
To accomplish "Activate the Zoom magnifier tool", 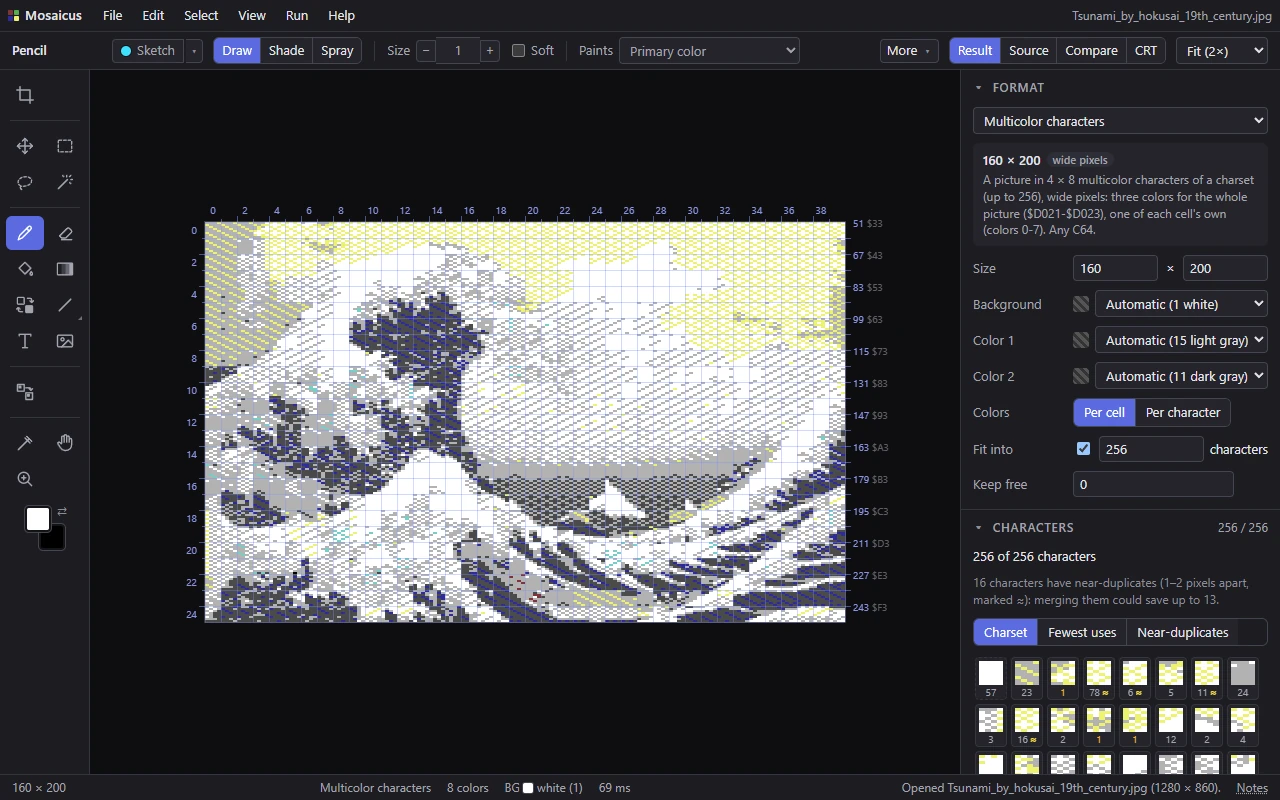I will coord(25,479).
